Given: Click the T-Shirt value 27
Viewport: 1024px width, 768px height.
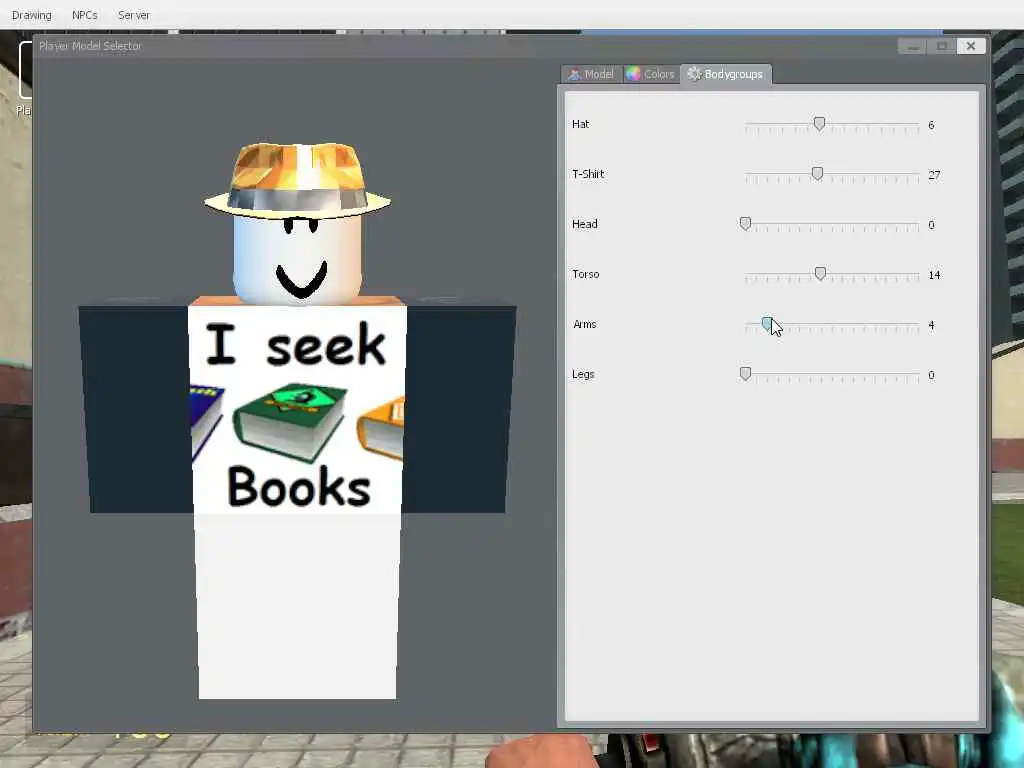Looking at the screenshot, I should pos(935,175).
